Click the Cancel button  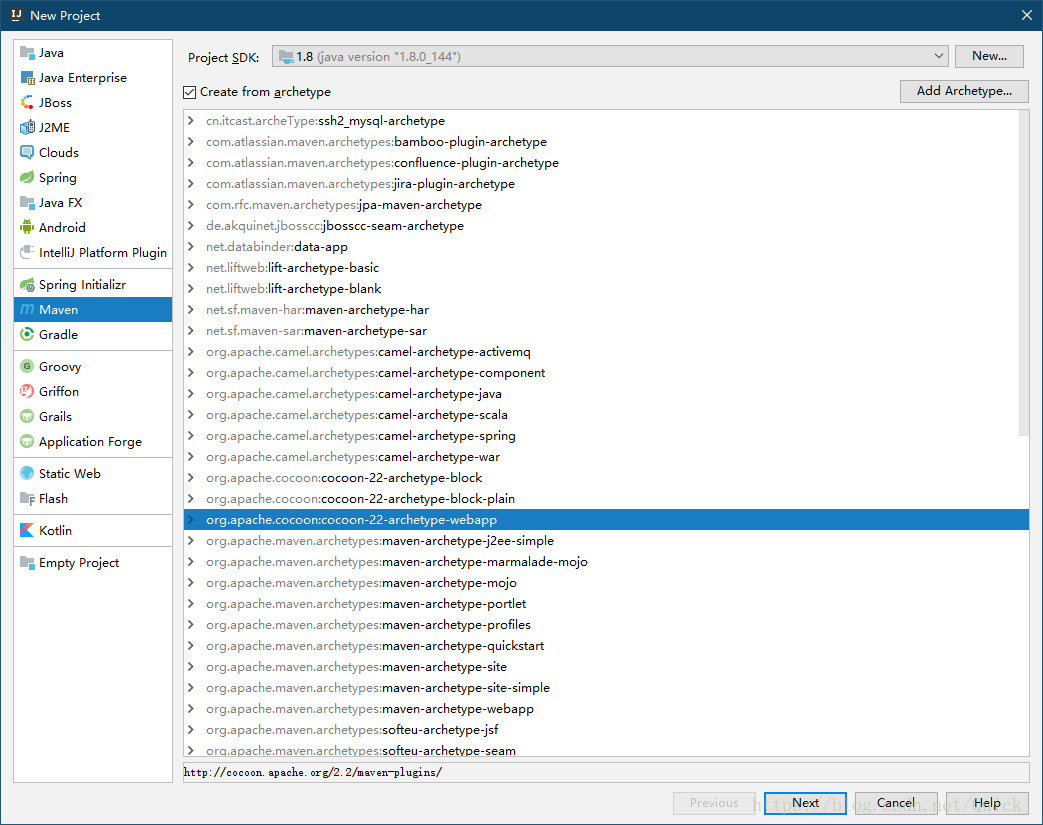click(x=895, y=803)
